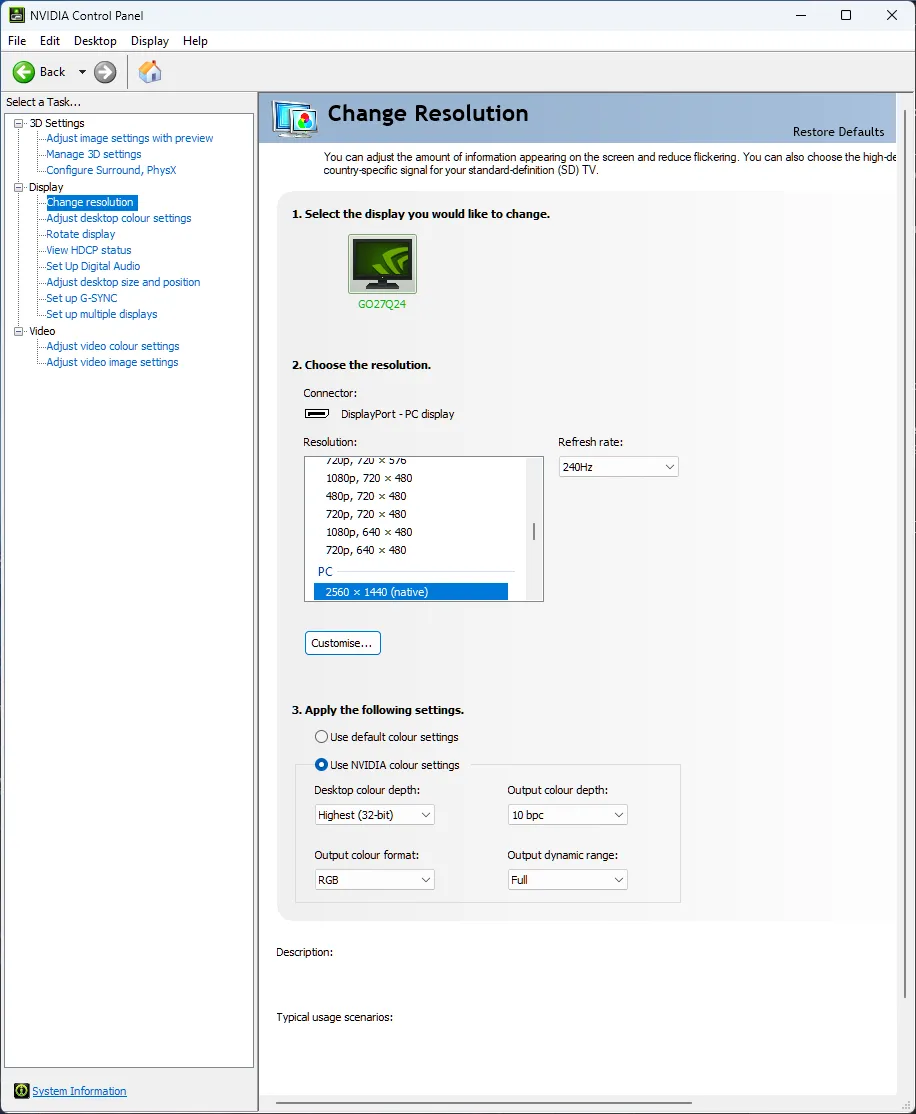
Task: Collapse the Video tree node
Action: pyautogui.click(x=18, y=331)
